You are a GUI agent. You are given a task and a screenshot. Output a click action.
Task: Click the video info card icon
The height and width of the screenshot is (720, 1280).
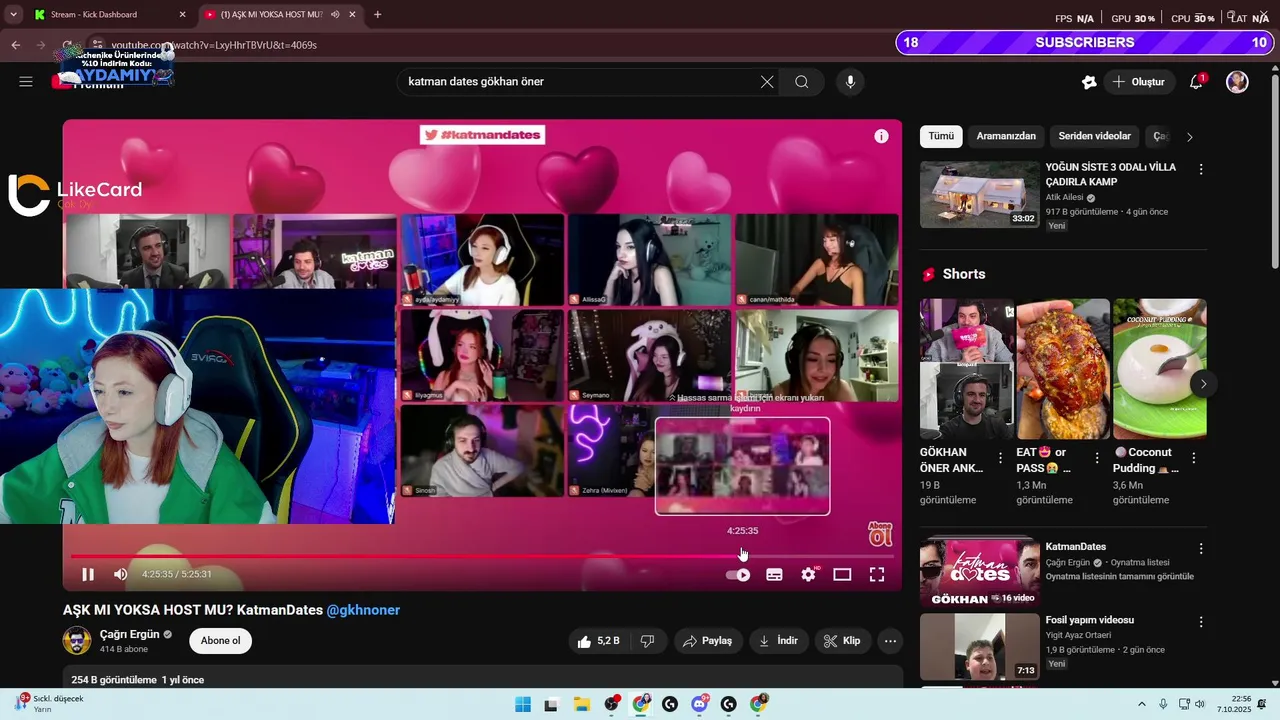coord(881,136)
